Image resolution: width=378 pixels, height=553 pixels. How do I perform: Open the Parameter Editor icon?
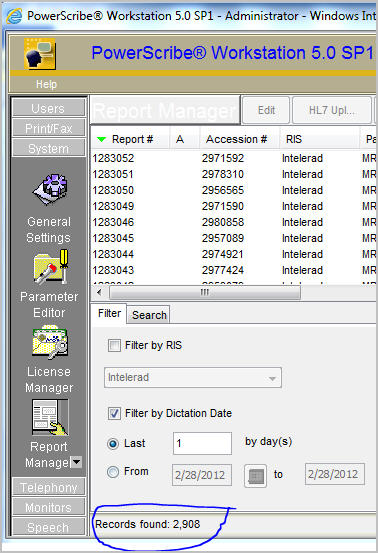tap(50, 267)
